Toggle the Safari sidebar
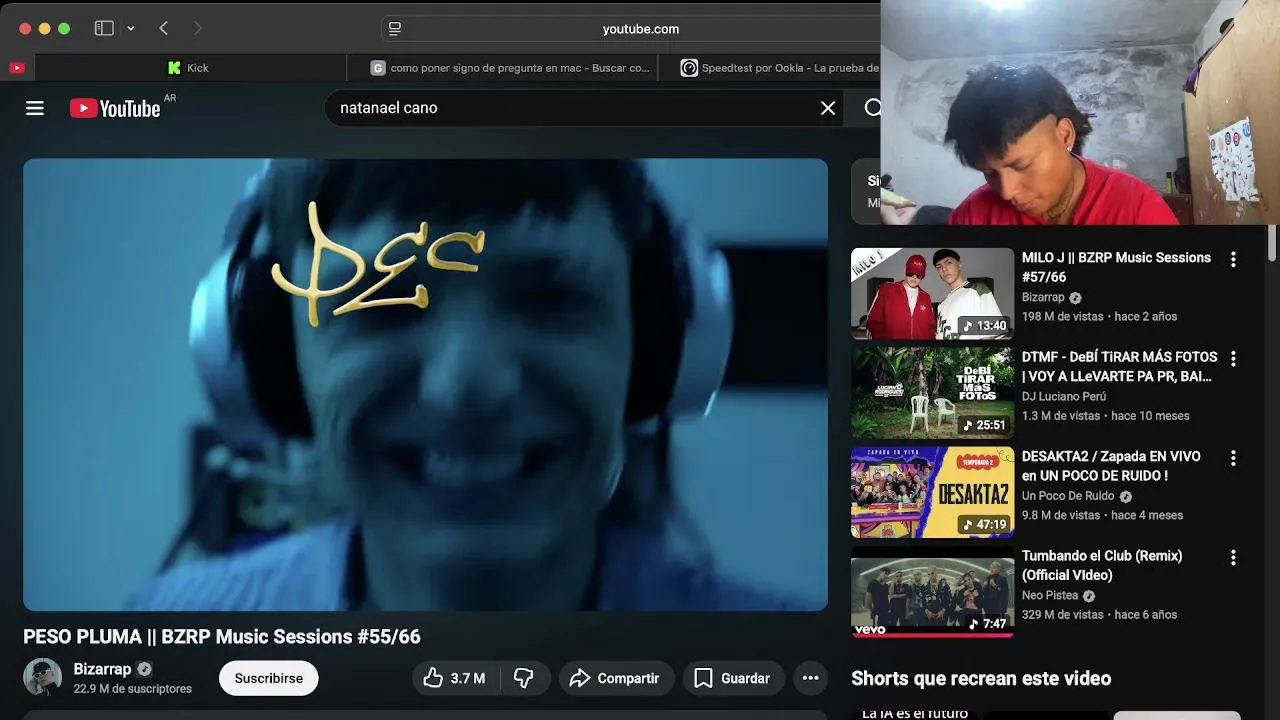1280x720 pixels. tap(104, 28)
